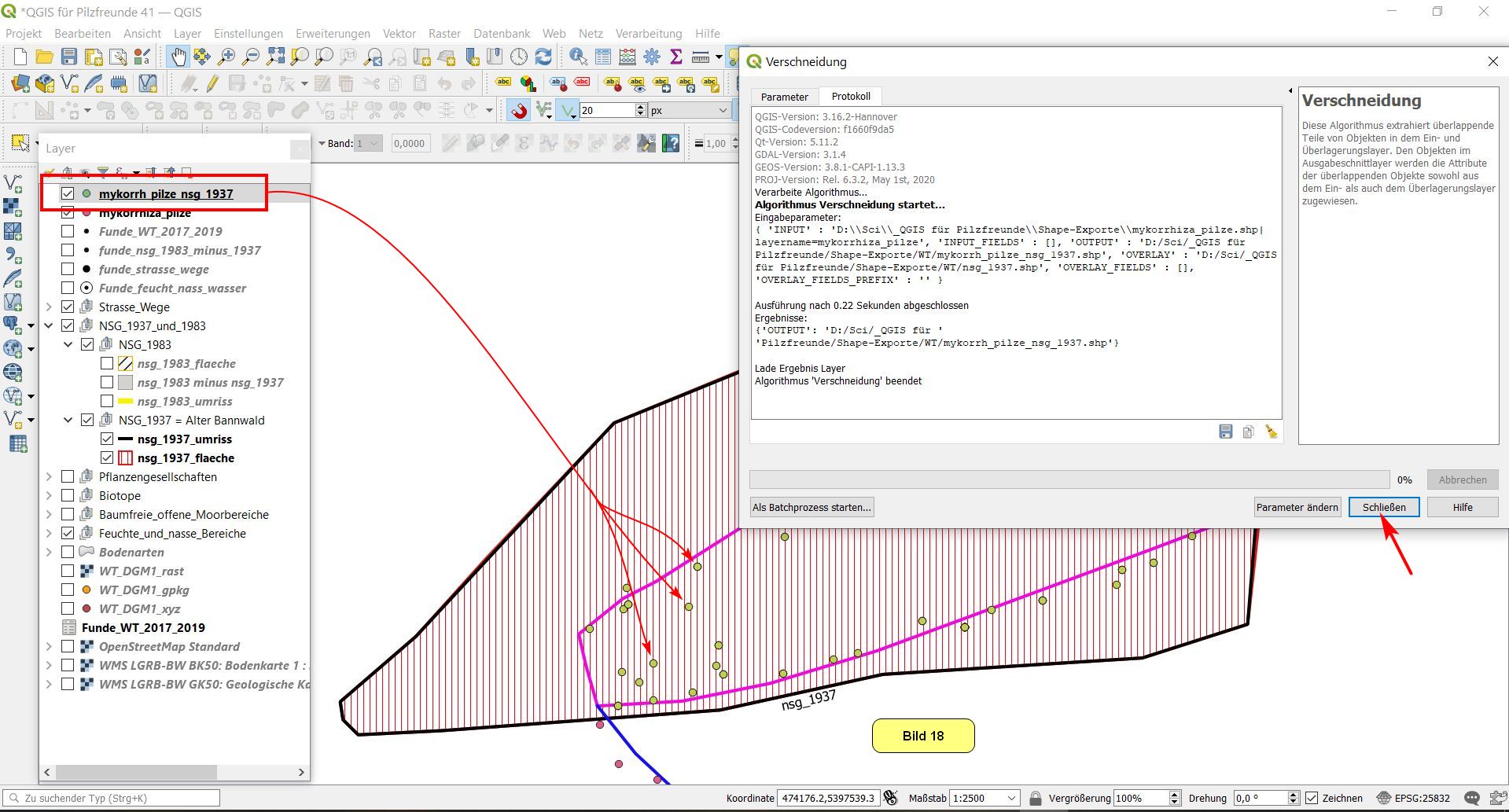Click the Schließen button
Screen dimensions: 1509x812
(x=1383, y=507)
